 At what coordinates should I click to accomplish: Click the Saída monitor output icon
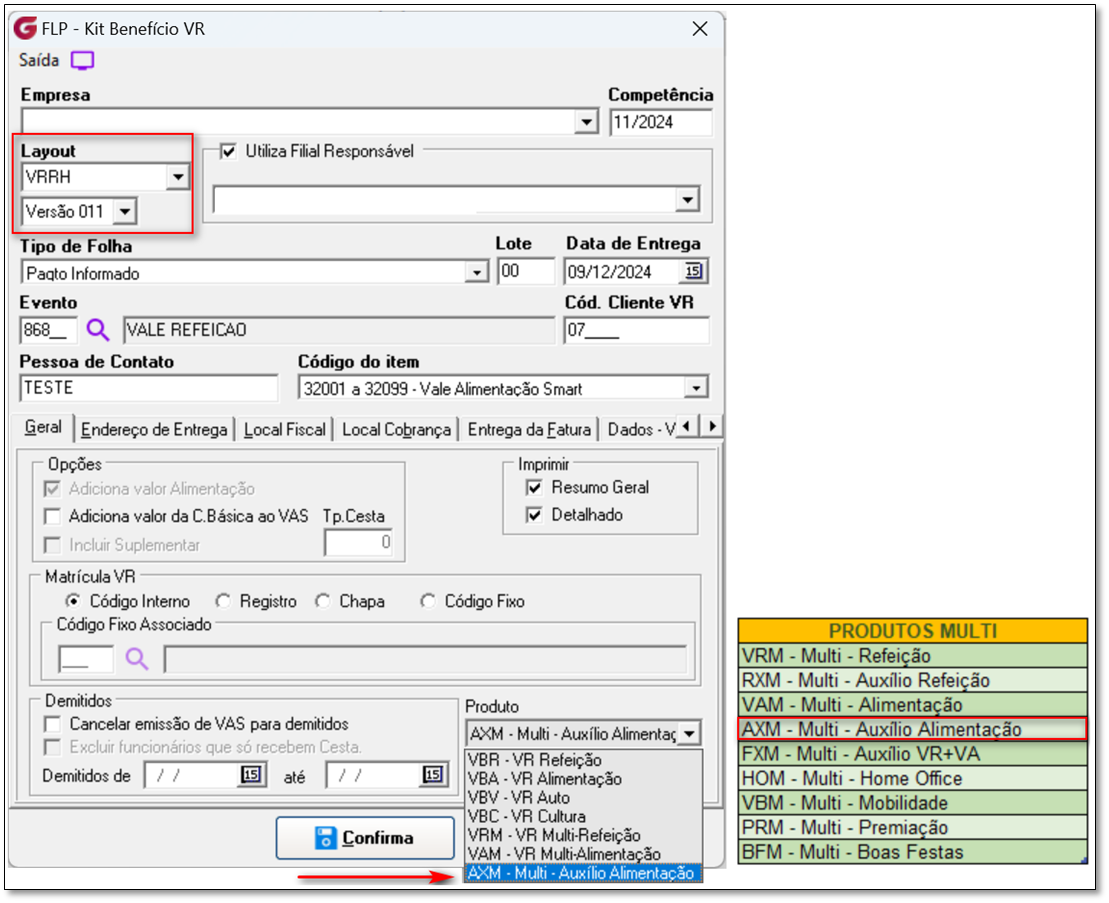tap(82, 61)
